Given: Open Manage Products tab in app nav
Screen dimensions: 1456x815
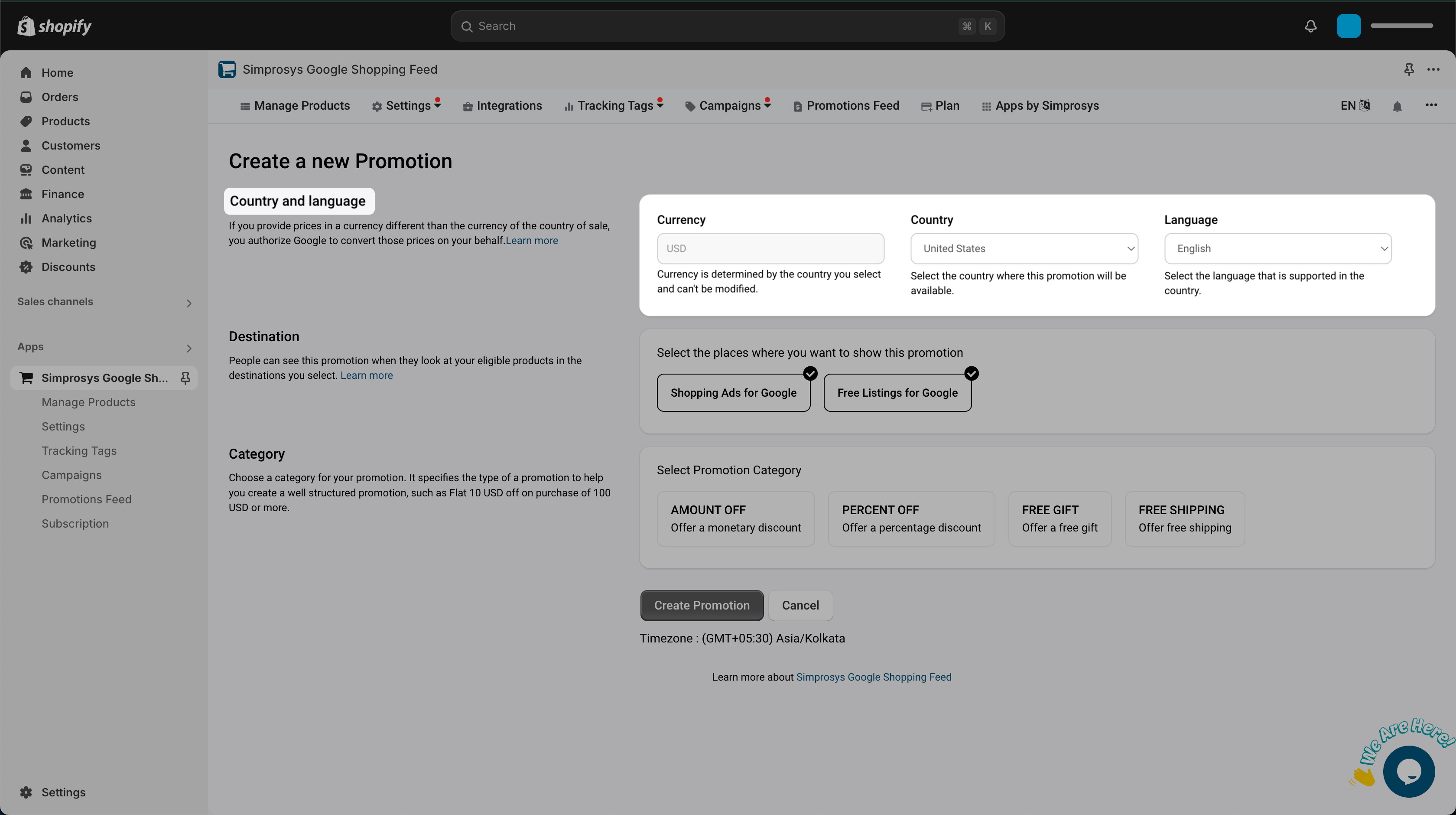Looking at the screenshot, I should 295,106.
